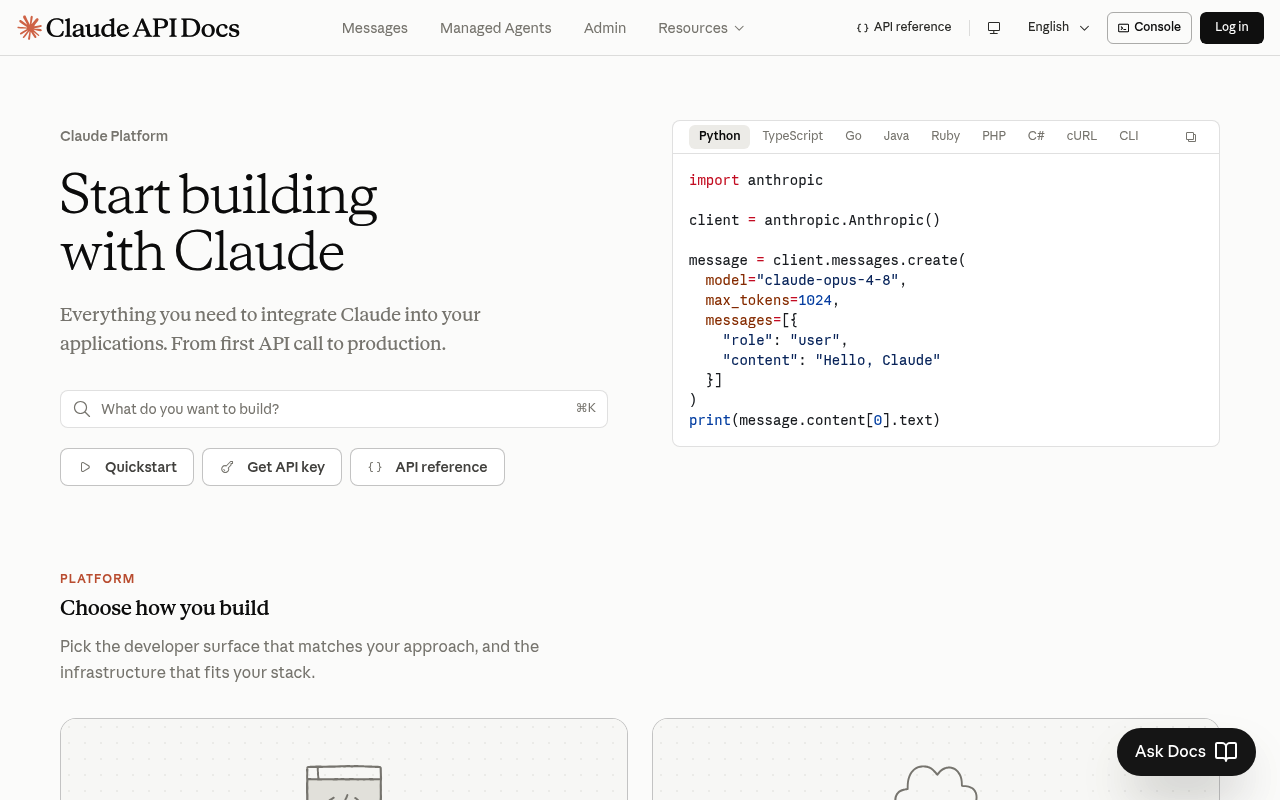Switch to the C# code tab
This screenshot has width=1280, height=800.
tap(1036, 136)
